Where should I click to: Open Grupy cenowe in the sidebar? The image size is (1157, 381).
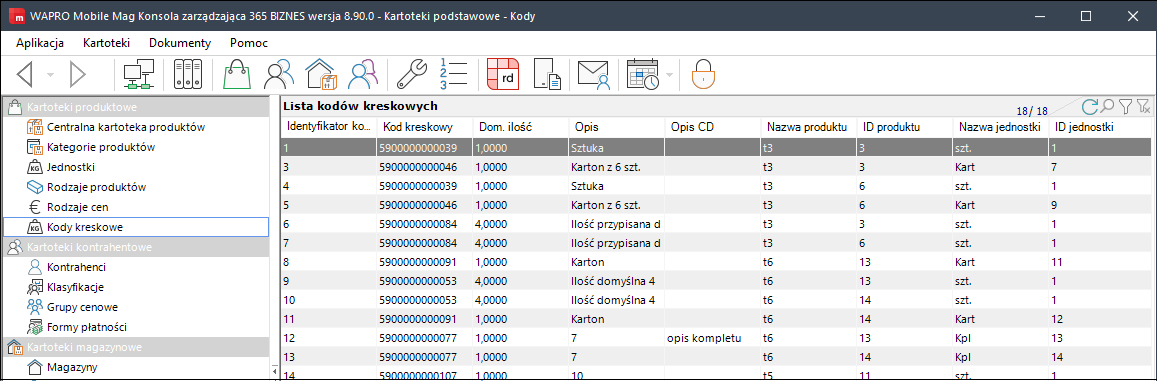tap(83, 306)
